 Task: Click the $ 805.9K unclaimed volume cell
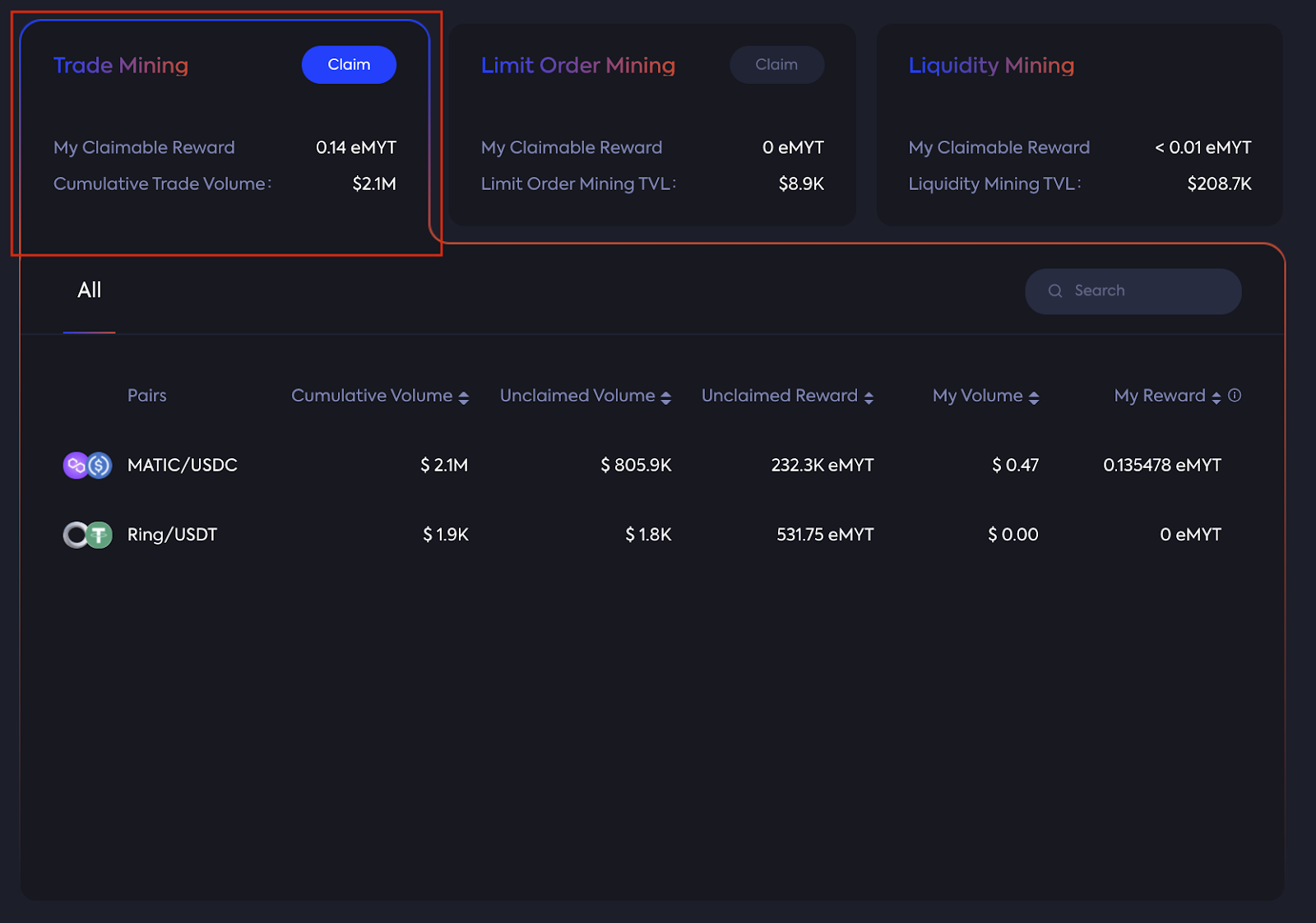[636, 466]
